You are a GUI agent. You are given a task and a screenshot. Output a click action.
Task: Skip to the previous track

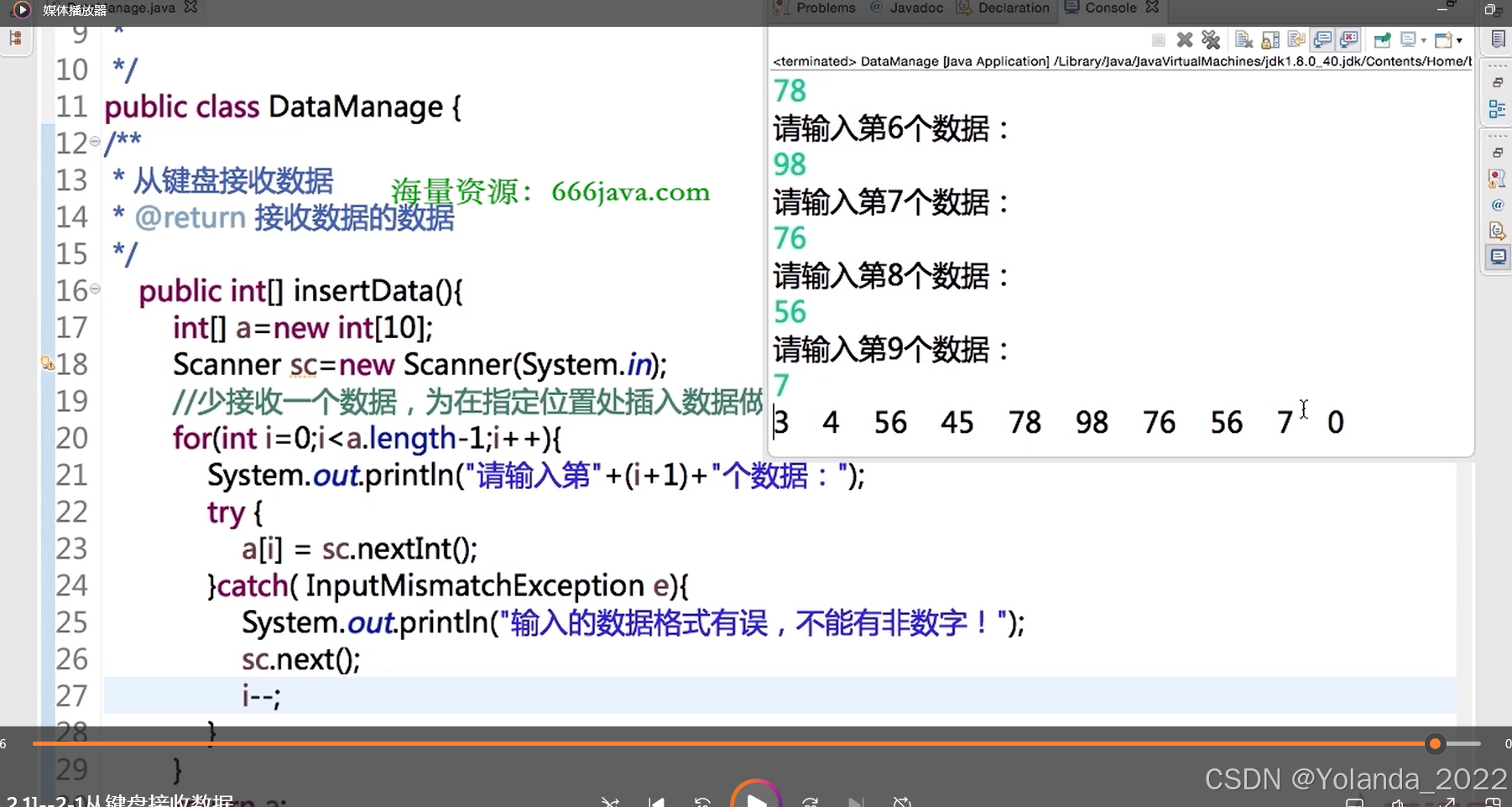656,803
